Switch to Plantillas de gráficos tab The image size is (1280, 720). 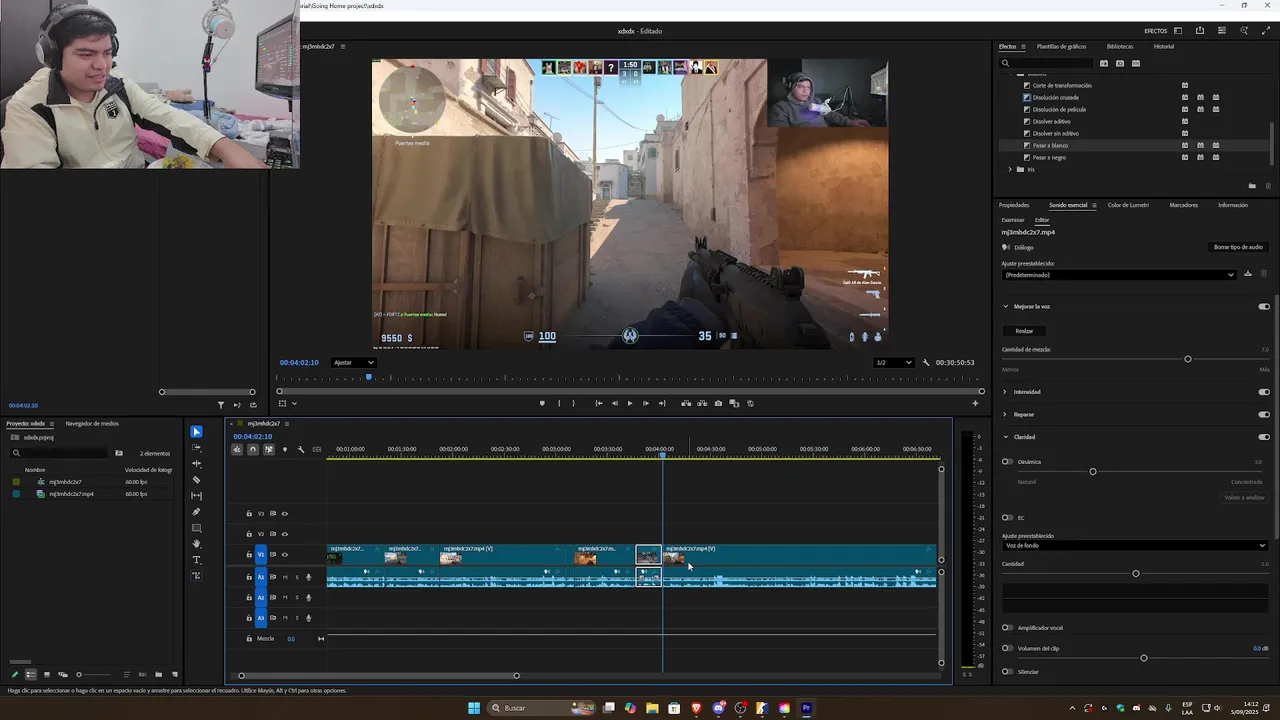coord(1061,47)
